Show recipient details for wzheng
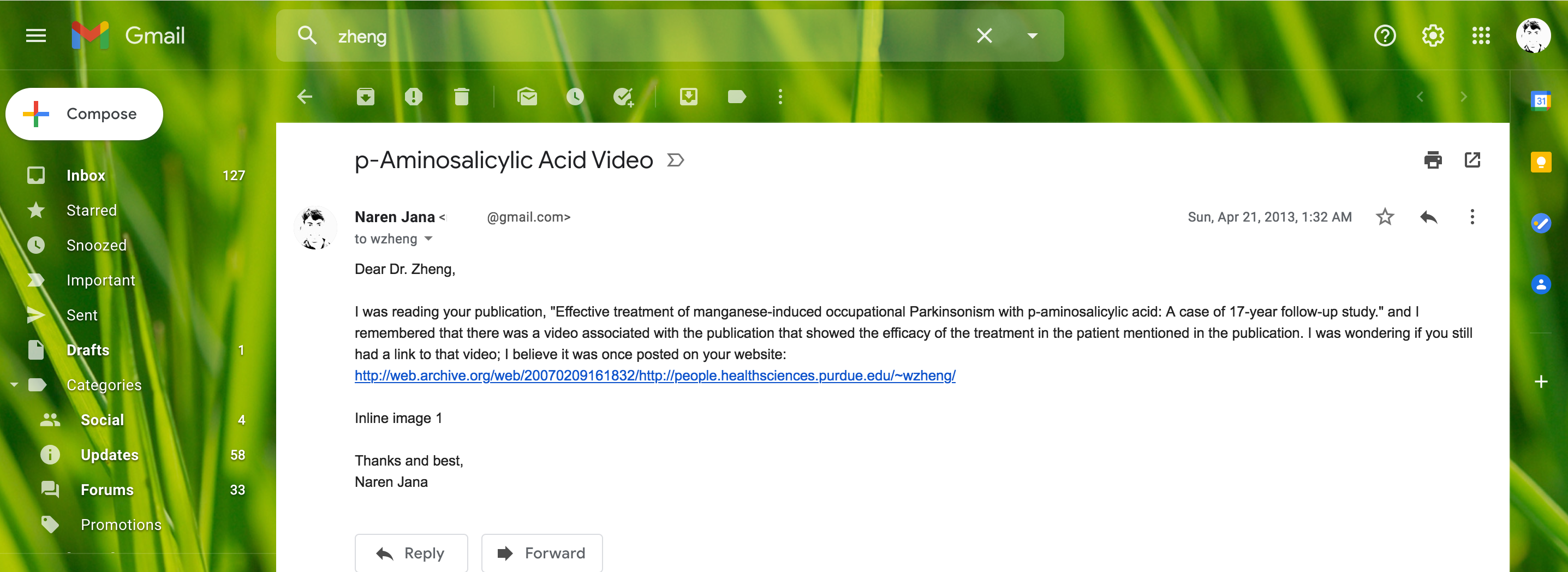Image resolution: width=1568 pixels, height=572 pixels. pos(428,239)
